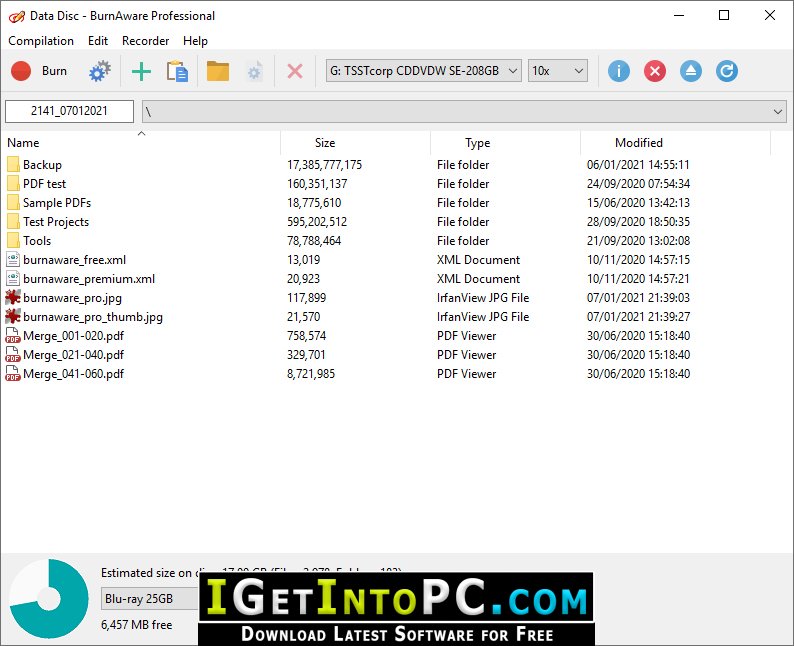Show disc info with the blue i icon
This screenshot has width=794, height=646.
619,71
